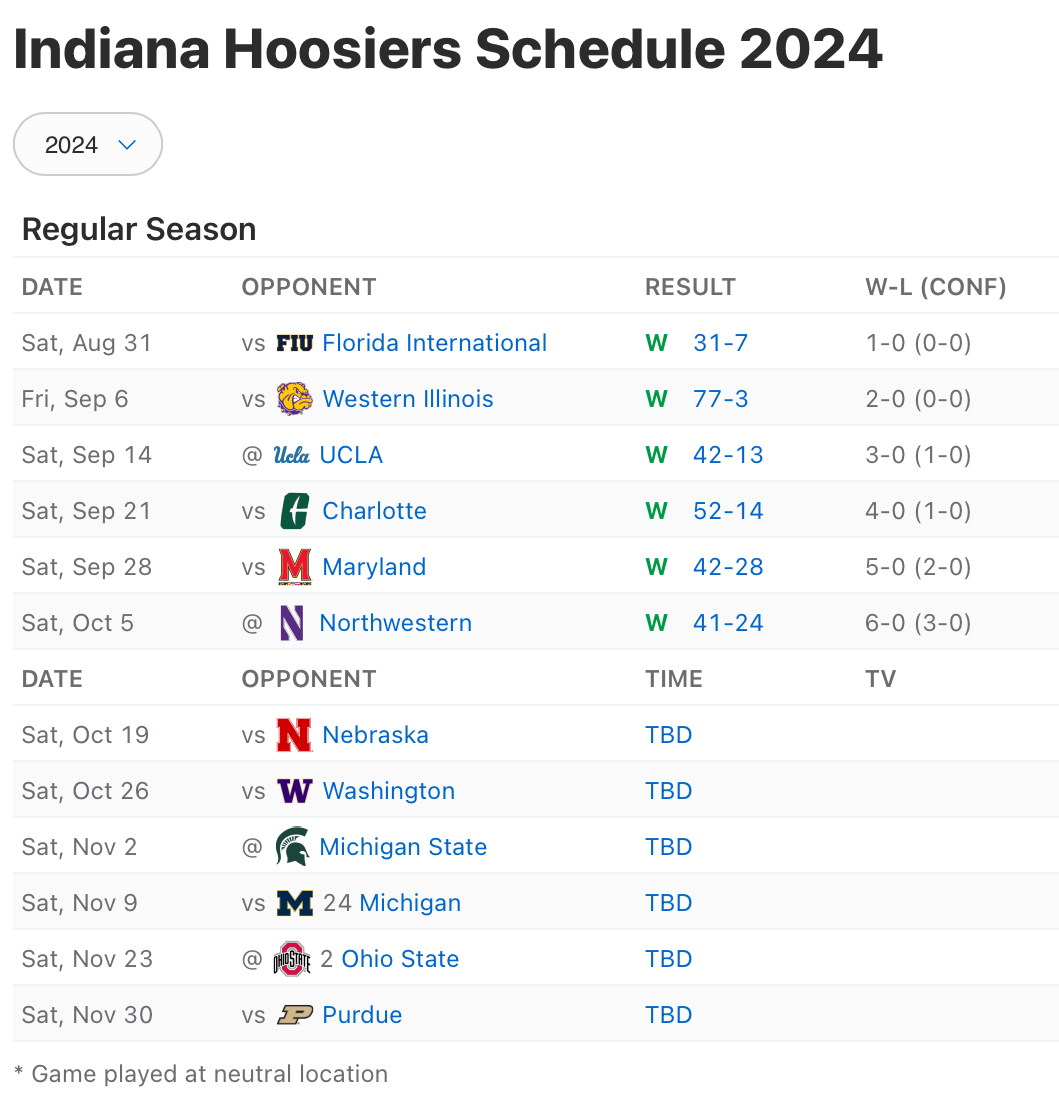
Task: Open the 2024 season dropdown
Action: tap(88, 145)
